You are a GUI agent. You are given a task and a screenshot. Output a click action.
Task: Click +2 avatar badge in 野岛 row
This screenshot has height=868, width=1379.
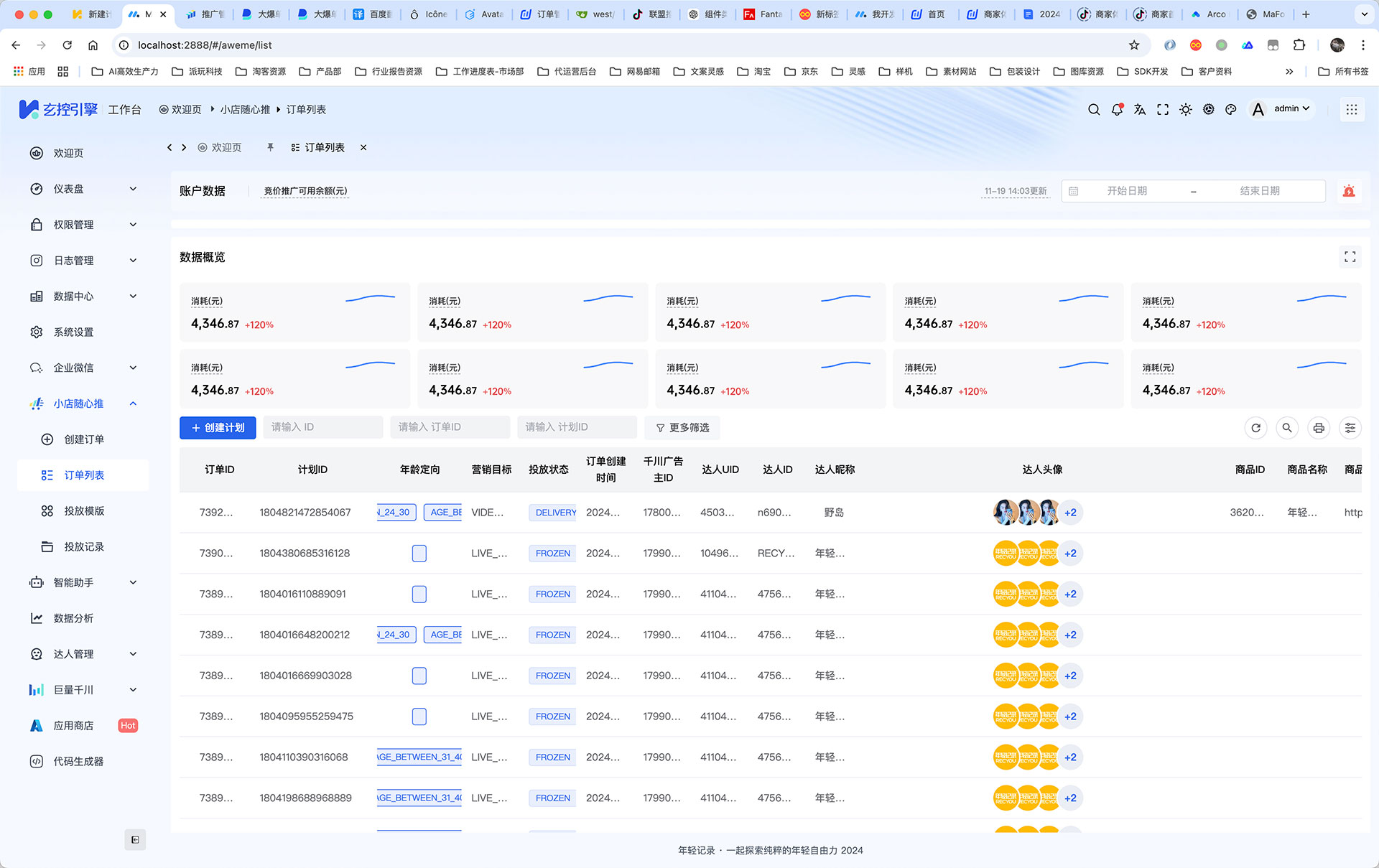pos(1070,513)
